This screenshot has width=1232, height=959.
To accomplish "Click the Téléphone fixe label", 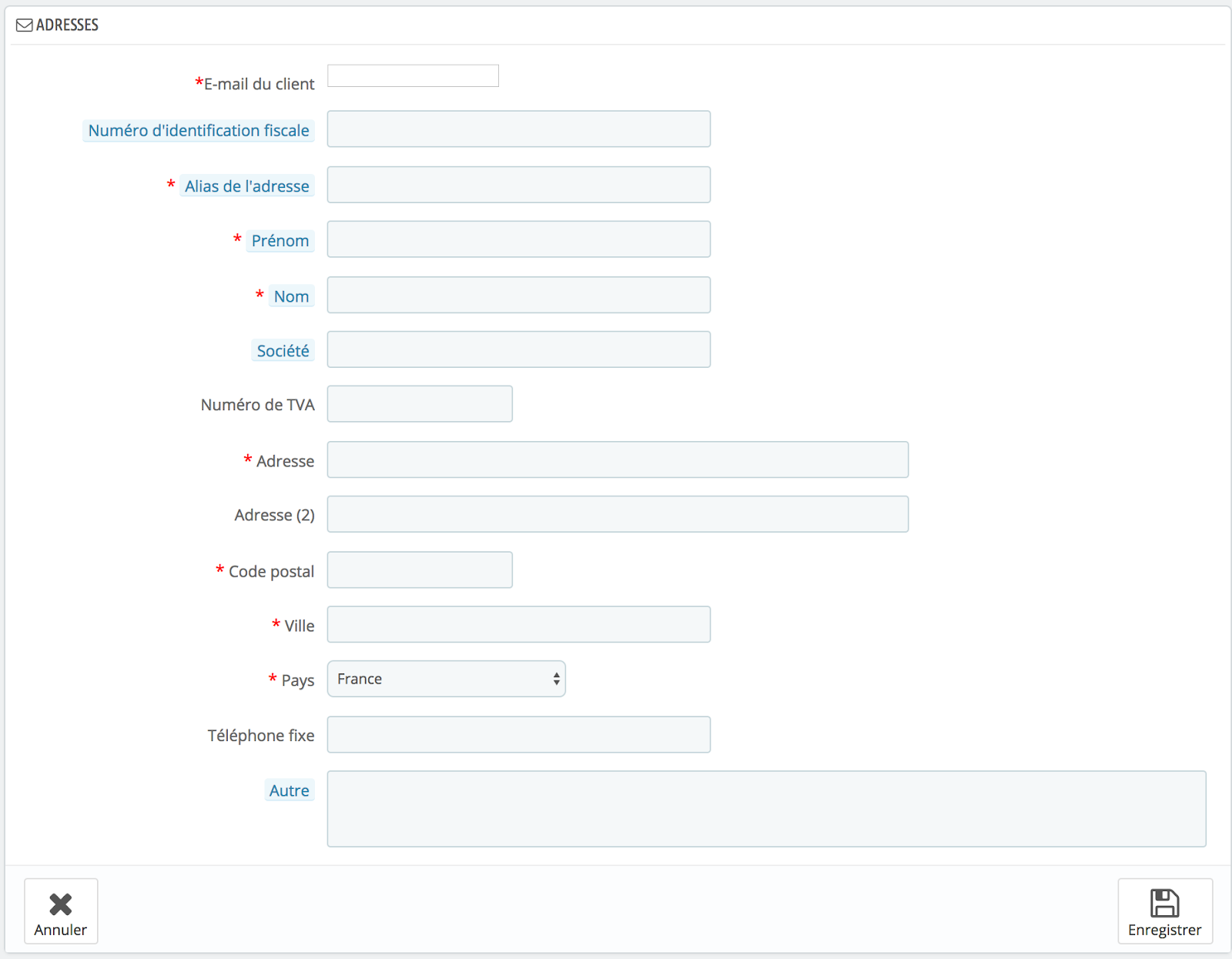I will [x=260, y=736].
